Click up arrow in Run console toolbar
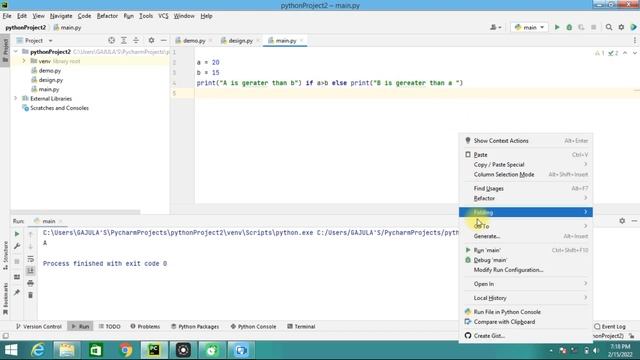The image size is (640, 360). click(x=31, y=234)
